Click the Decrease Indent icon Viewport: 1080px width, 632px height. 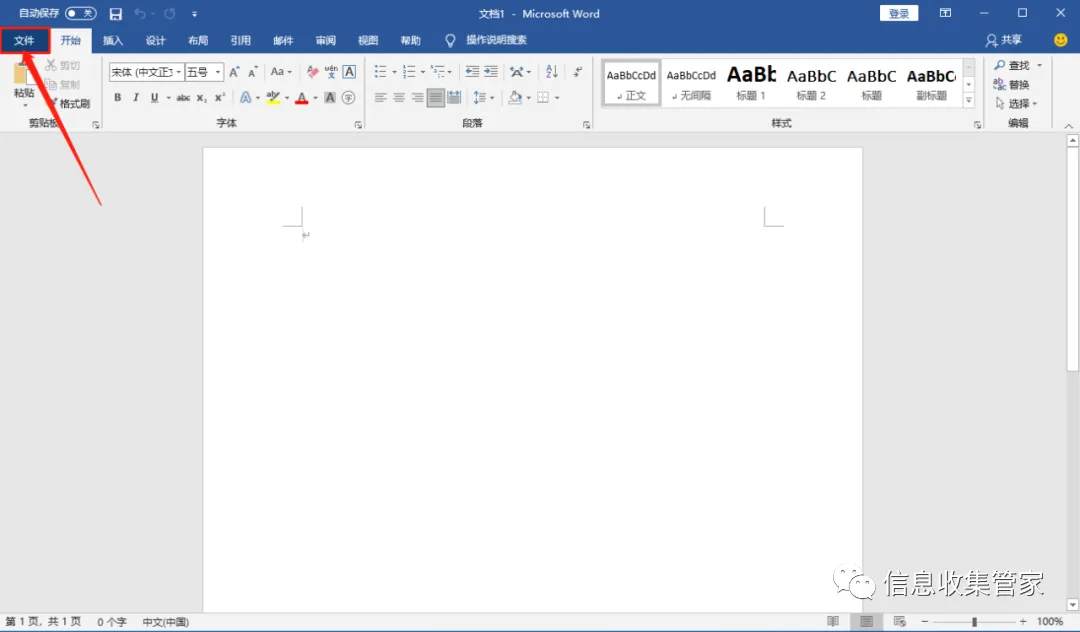click(x=472, y=72)
